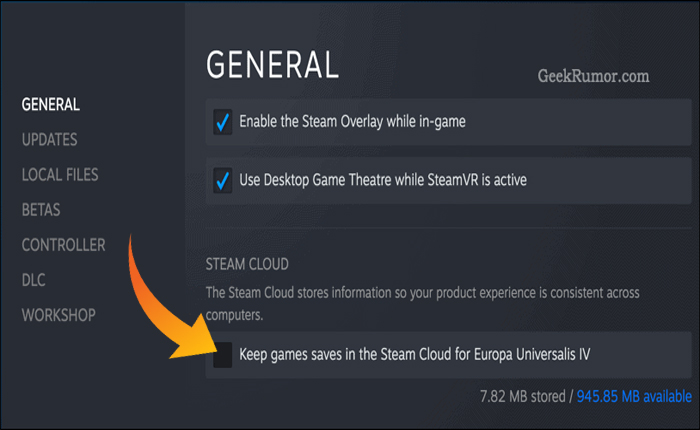
Task: Click the 'Keep games saves in the Steam Cloud' label
Action: pos(424,354)
